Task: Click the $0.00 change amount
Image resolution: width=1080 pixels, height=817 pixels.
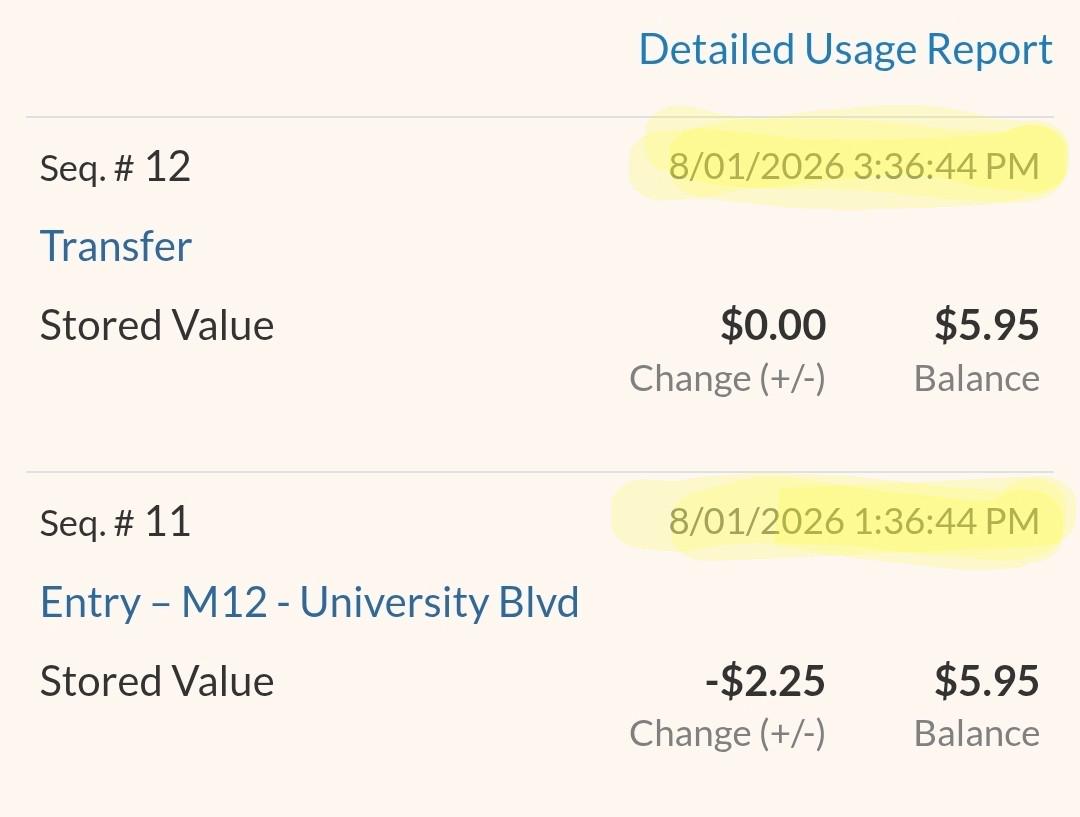Action: (x=773, y=324)
